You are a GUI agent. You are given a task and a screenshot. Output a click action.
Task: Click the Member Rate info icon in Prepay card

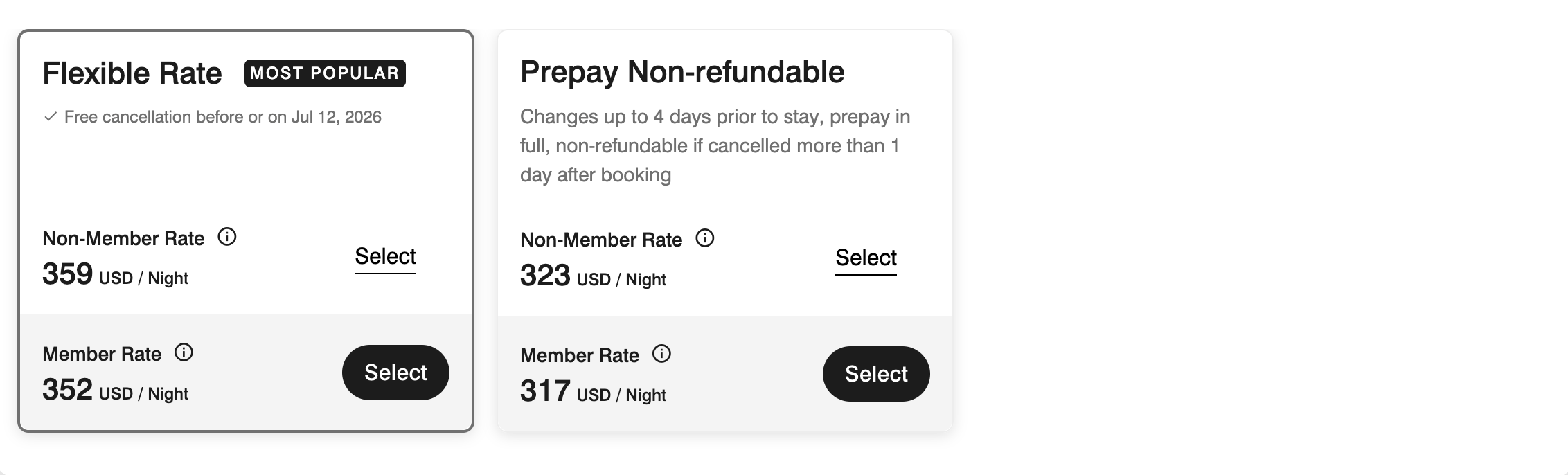click(x=663, y=353)
